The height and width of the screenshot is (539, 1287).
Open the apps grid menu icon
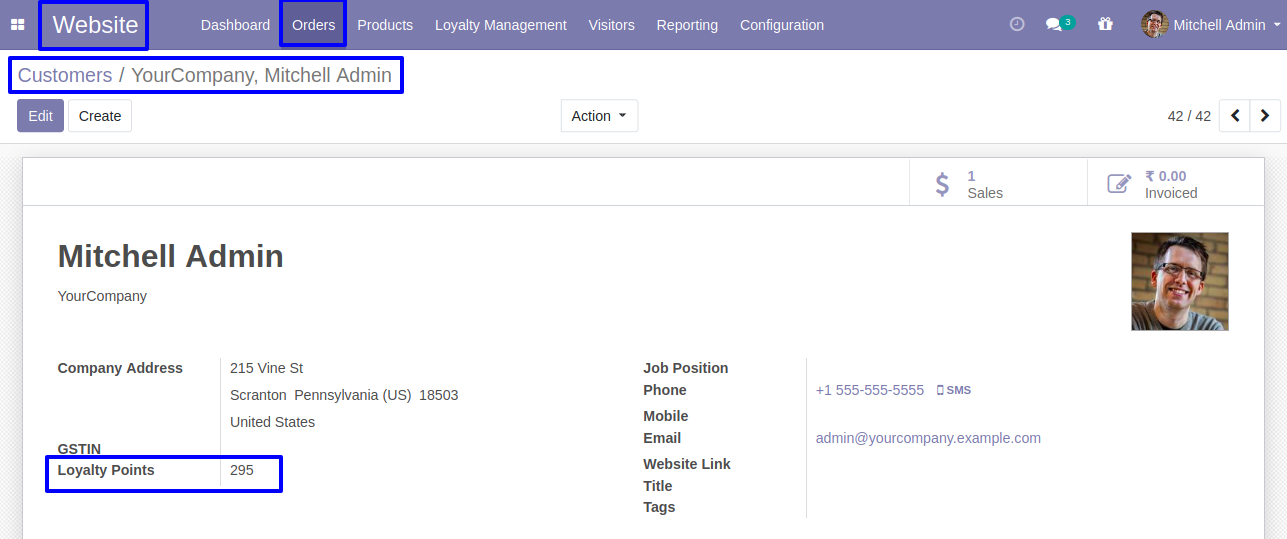pos(18,25)
